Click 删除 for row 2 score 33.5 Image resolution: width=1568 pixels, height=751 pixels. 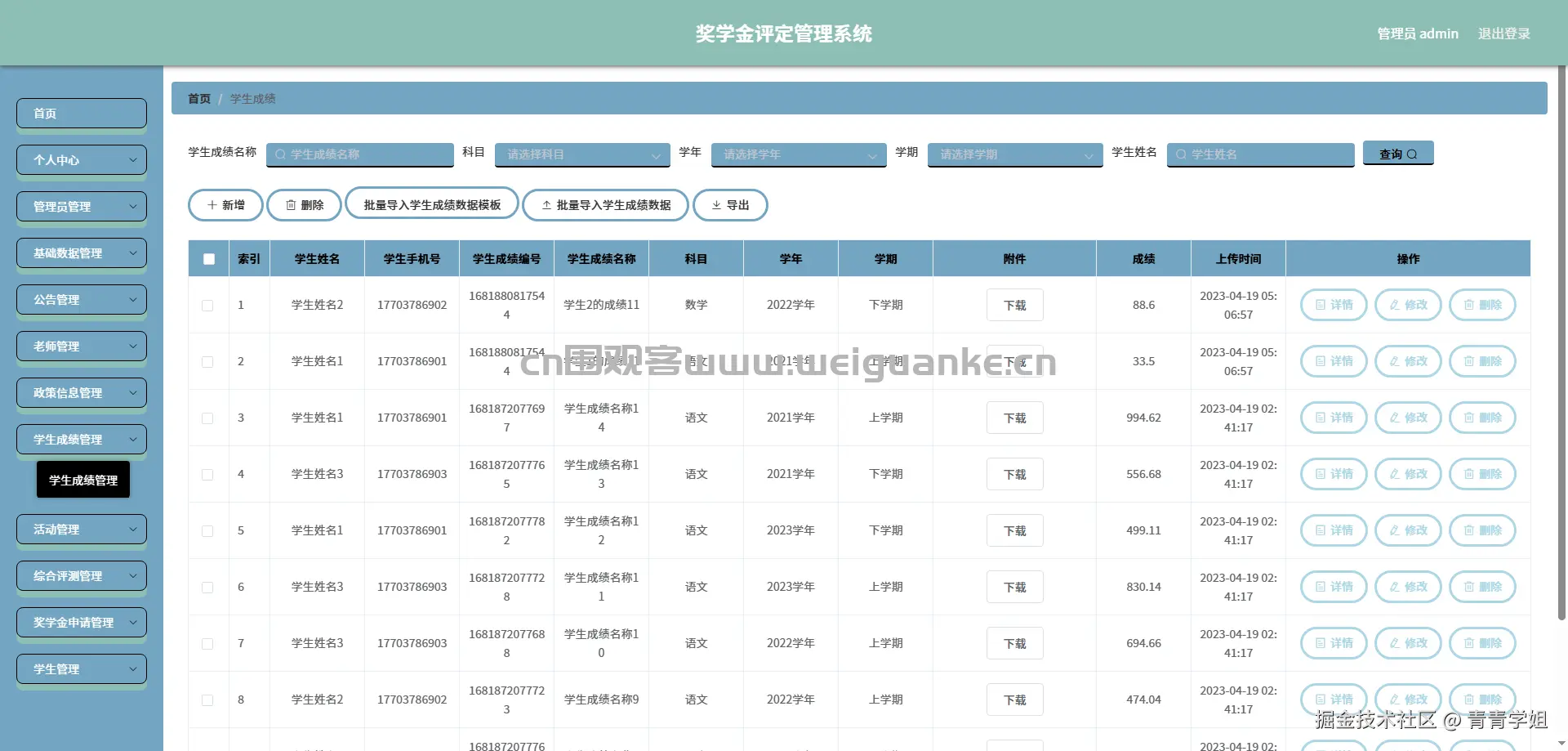click(x=1482, y=361)
